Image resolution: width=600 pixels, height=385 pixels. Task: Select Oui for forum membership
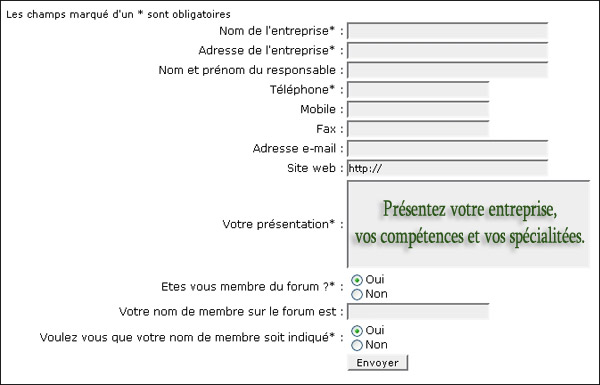(x=357, y=280)
